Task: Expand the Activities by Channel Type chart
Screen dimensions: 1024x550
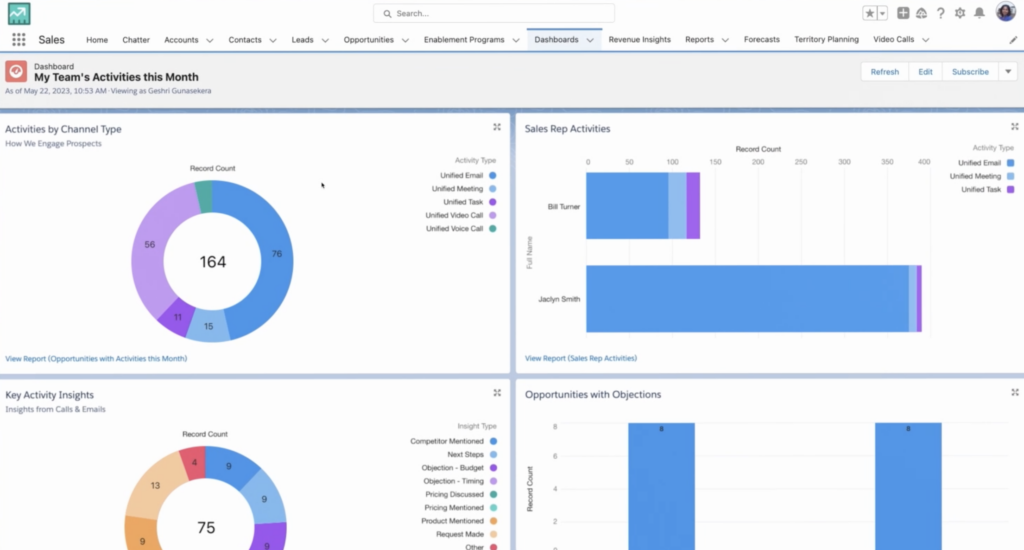Action: tap(497, 127)
